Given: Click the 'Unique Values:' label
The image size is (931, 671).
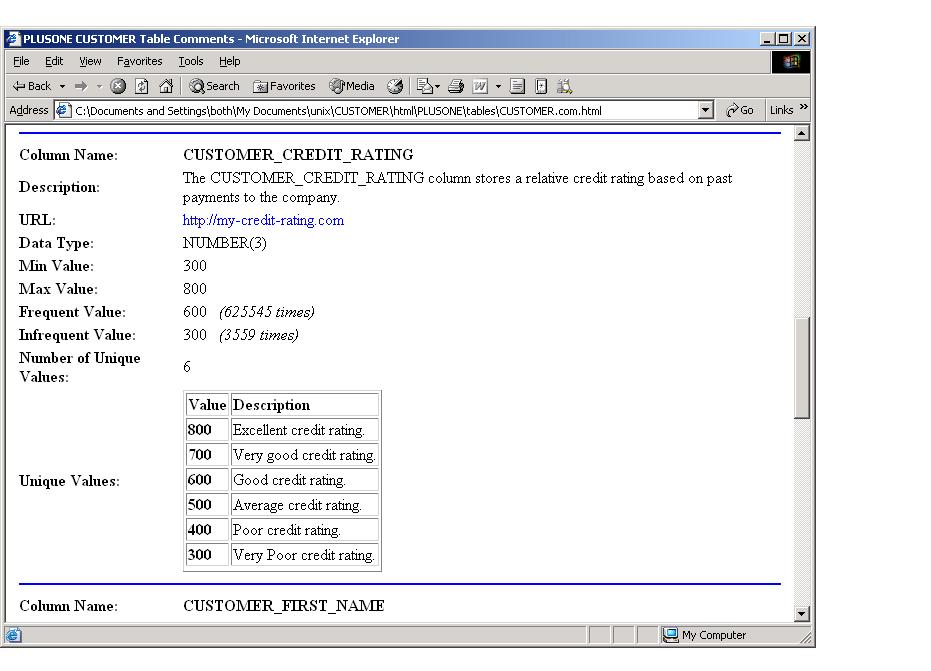Looking at the screenshot, I should [69, 481].
